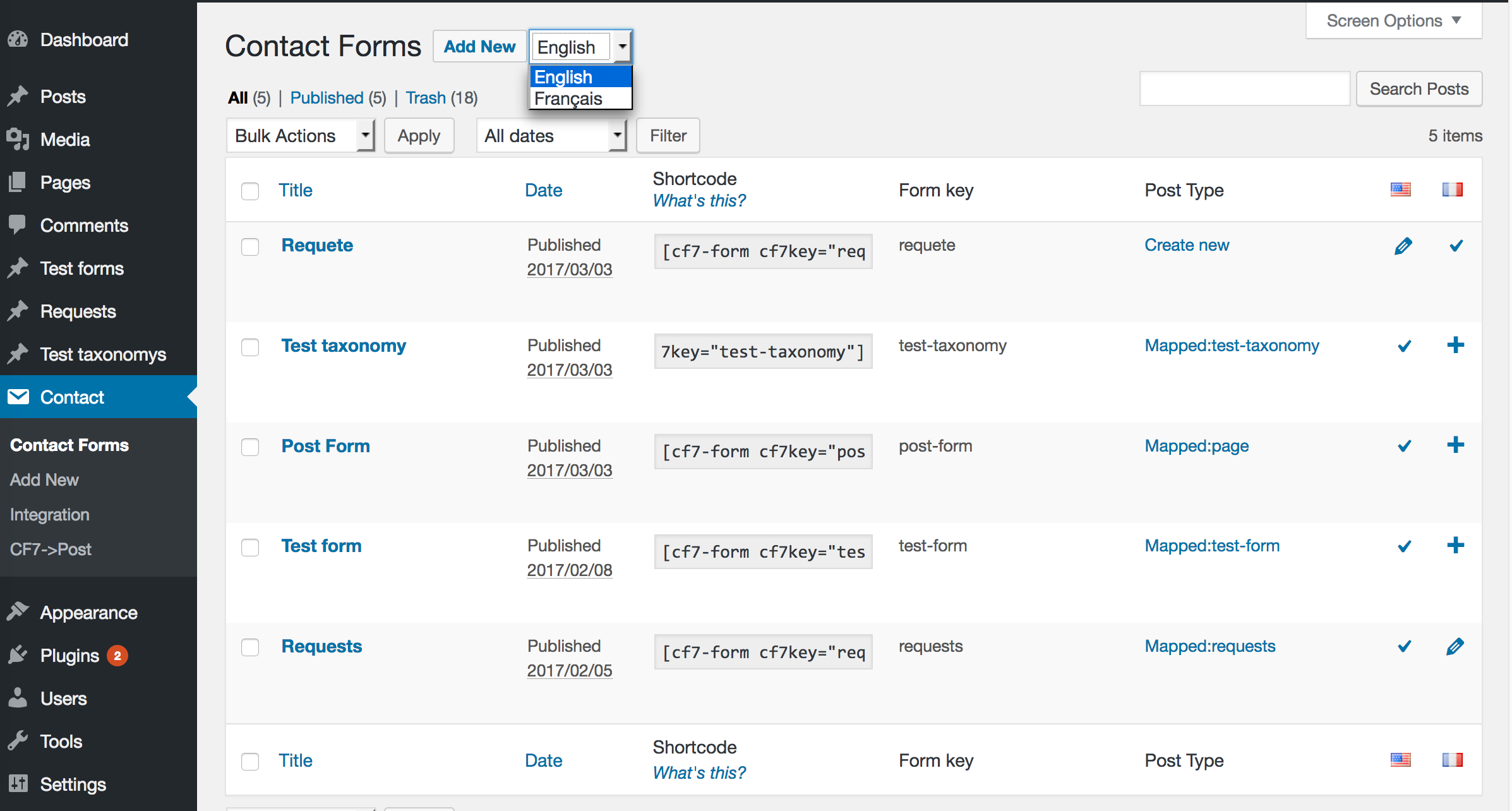
Task: Click the pencil icon in Requests row
Action: click(1455, 646)
